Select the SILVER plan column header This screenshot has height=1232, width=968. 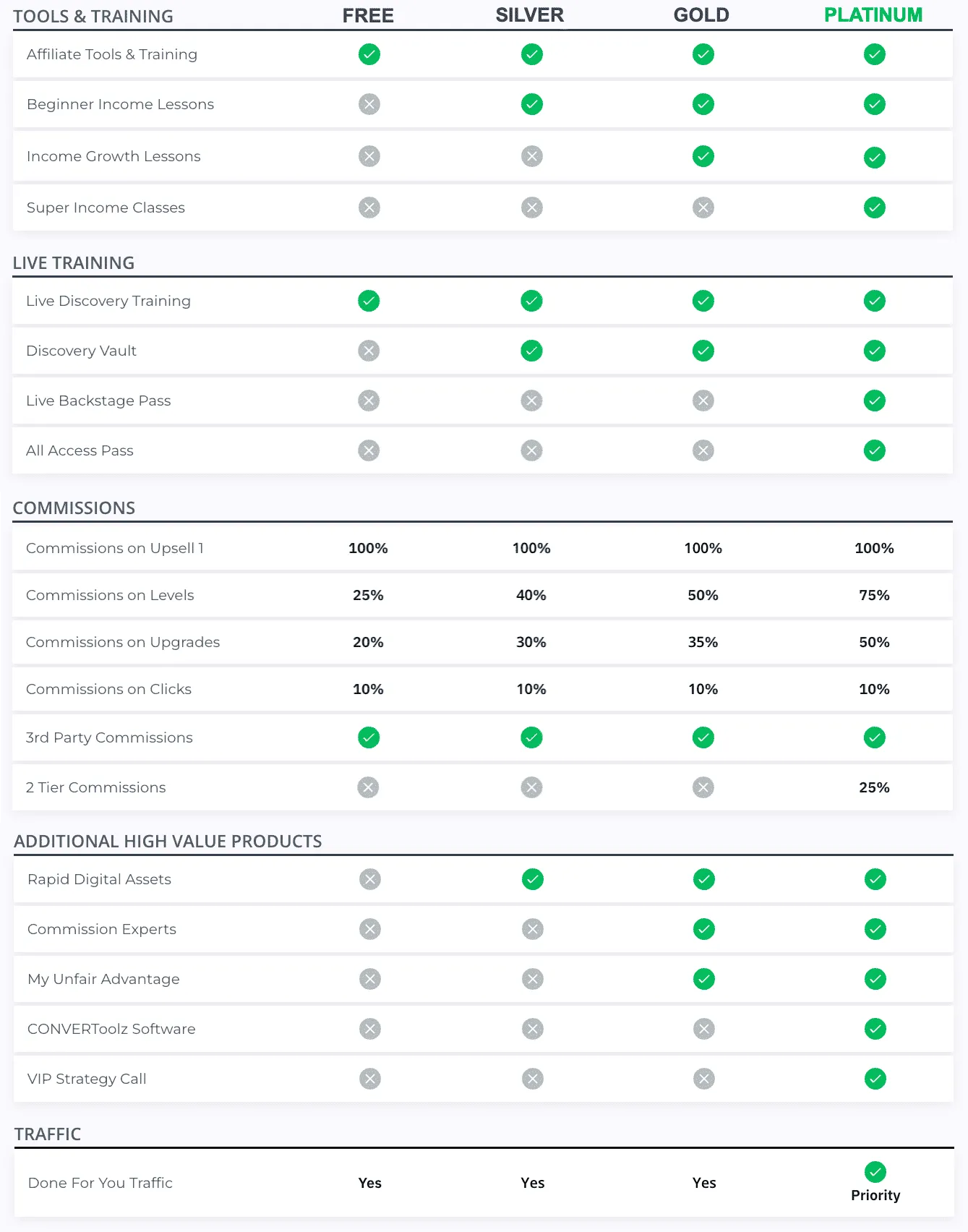point(530,15)
